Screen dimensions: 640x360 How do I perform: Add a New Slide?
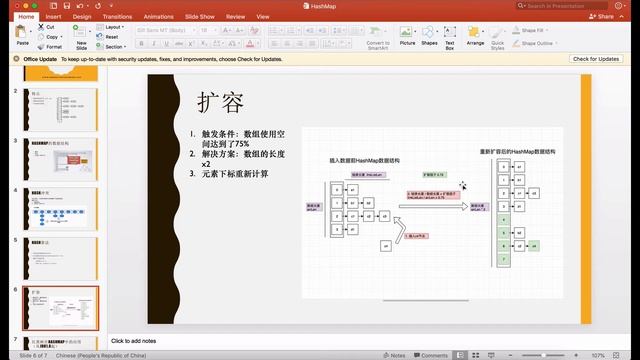[x=80, y=37]
